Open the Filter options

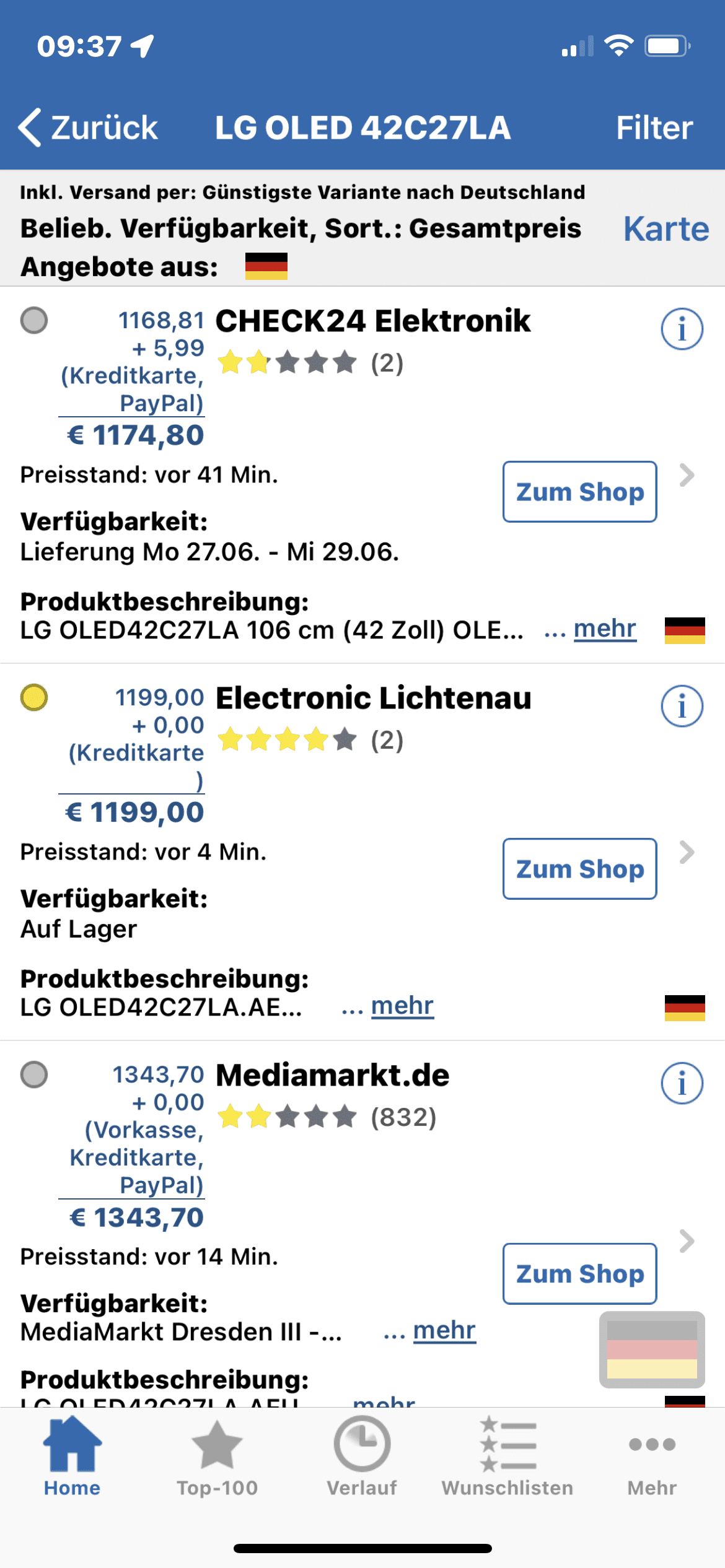coord(654,128)
